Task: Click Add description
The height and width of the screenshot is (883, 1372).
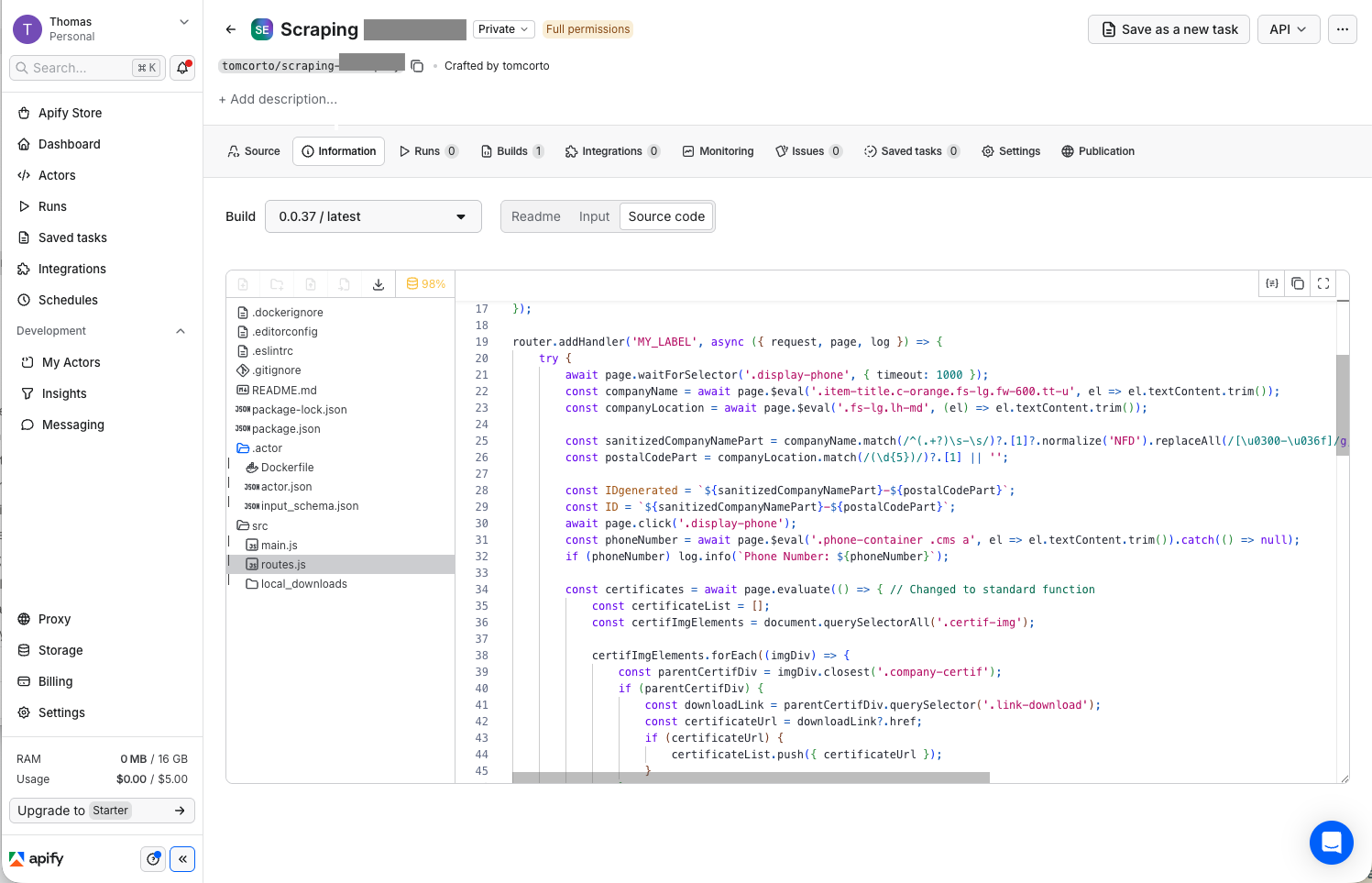Action: click(278, 99)
